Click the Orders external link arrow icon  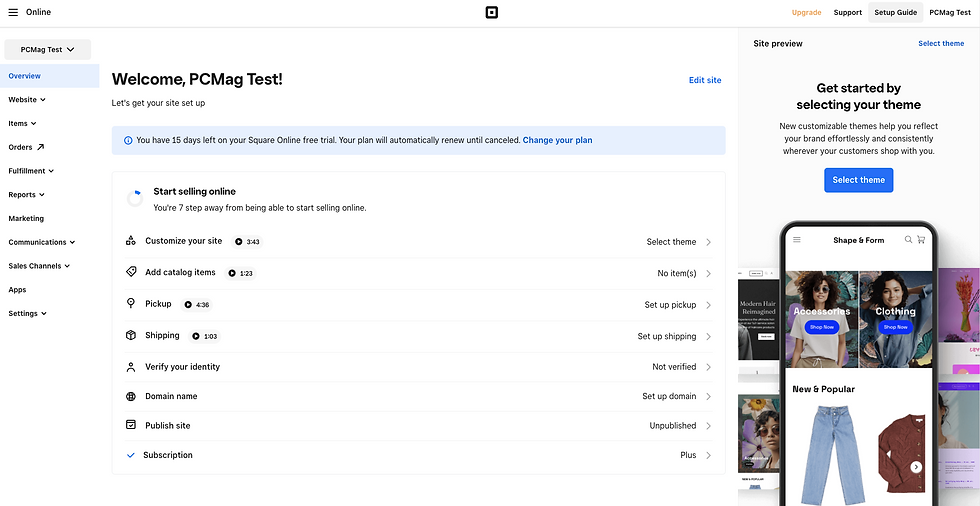click(x=41, y=147)
